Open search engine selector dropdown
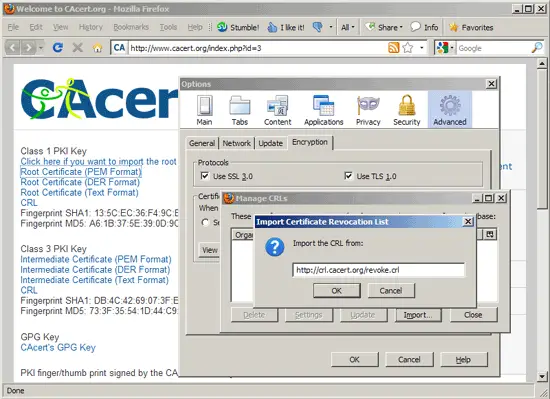This screenshot has height=399, width=550. 452,48
